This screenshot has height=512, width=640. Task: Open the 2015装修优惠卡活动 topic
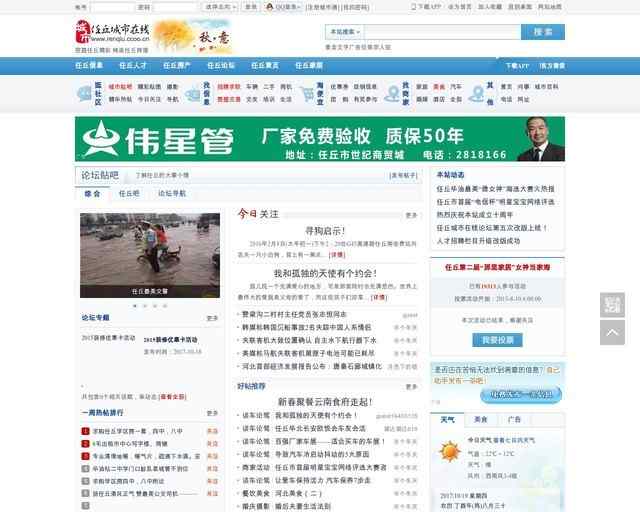[x=171, y=340]
